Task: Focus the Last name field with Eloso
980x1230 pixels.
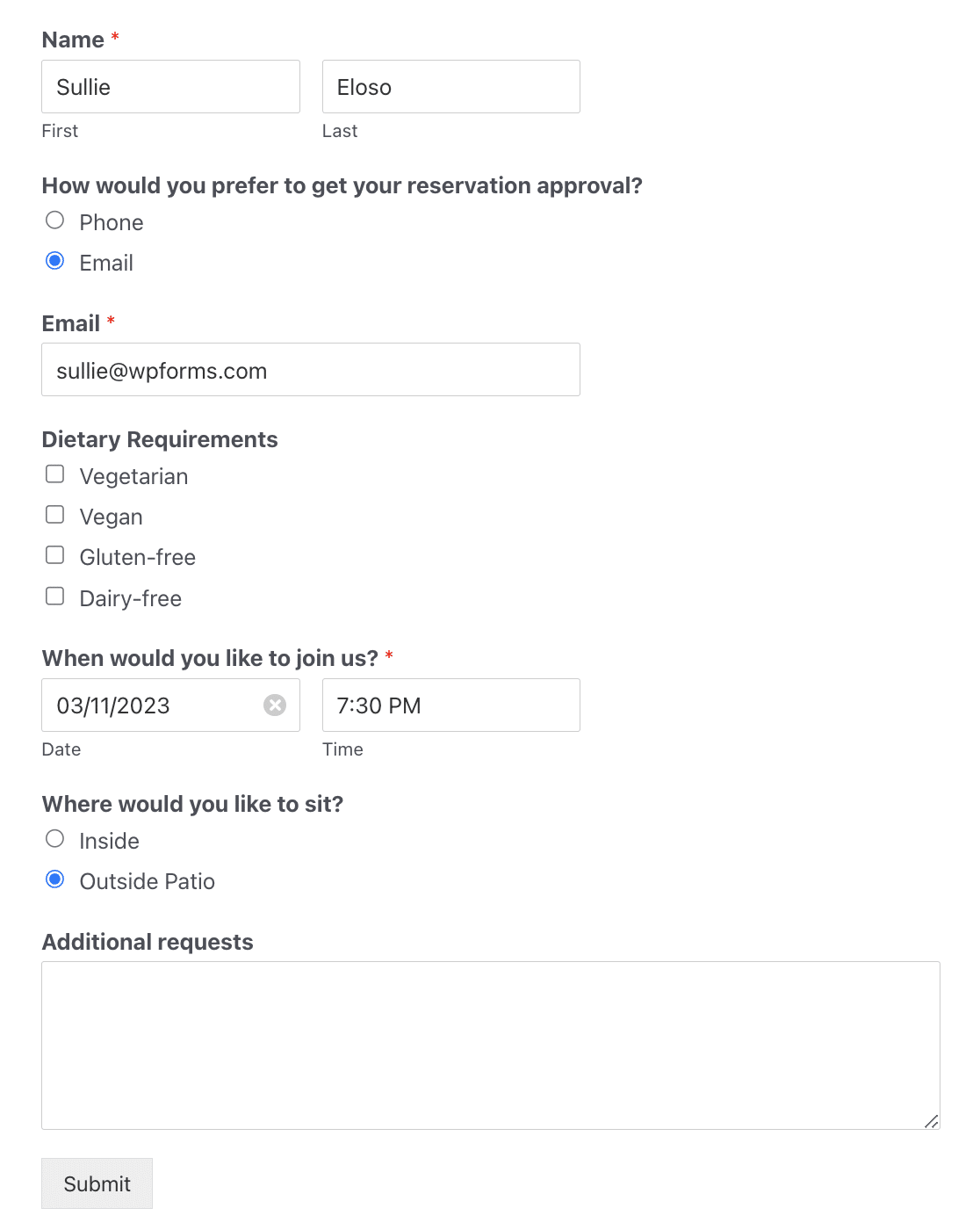Action: (x=451, y=86)
